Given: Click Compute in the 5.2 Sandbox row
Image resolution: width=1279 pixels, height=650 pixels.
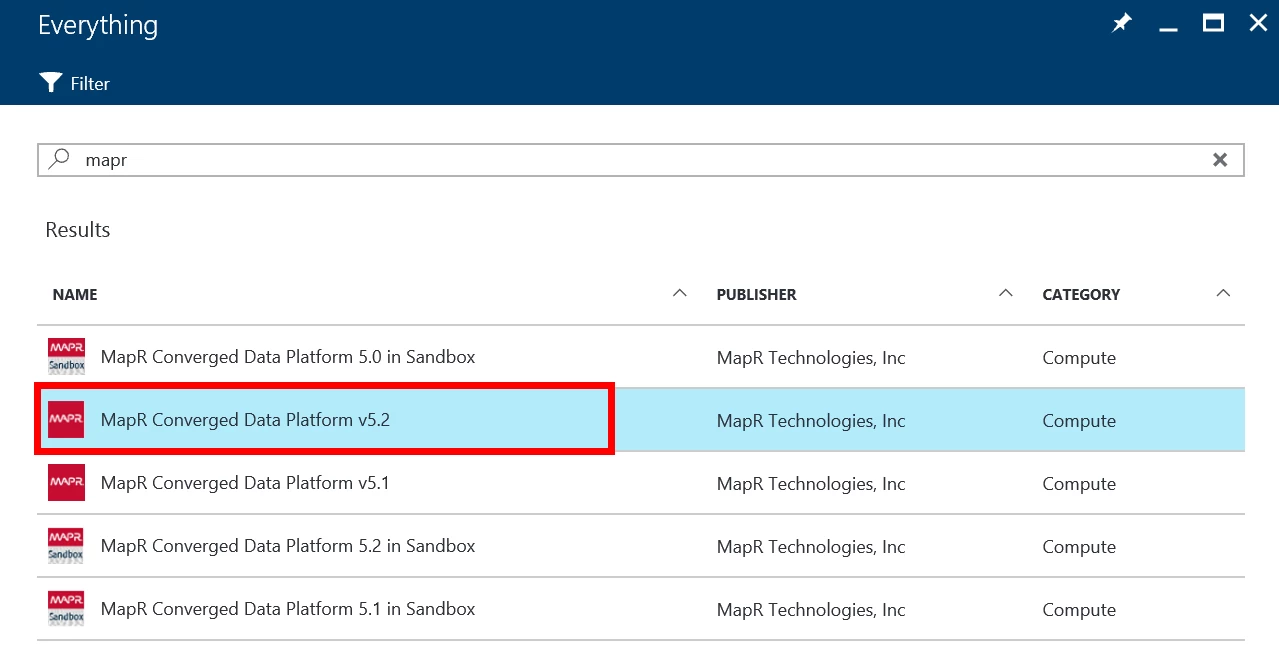Looking at the screenshot, I should point(1079,547).
